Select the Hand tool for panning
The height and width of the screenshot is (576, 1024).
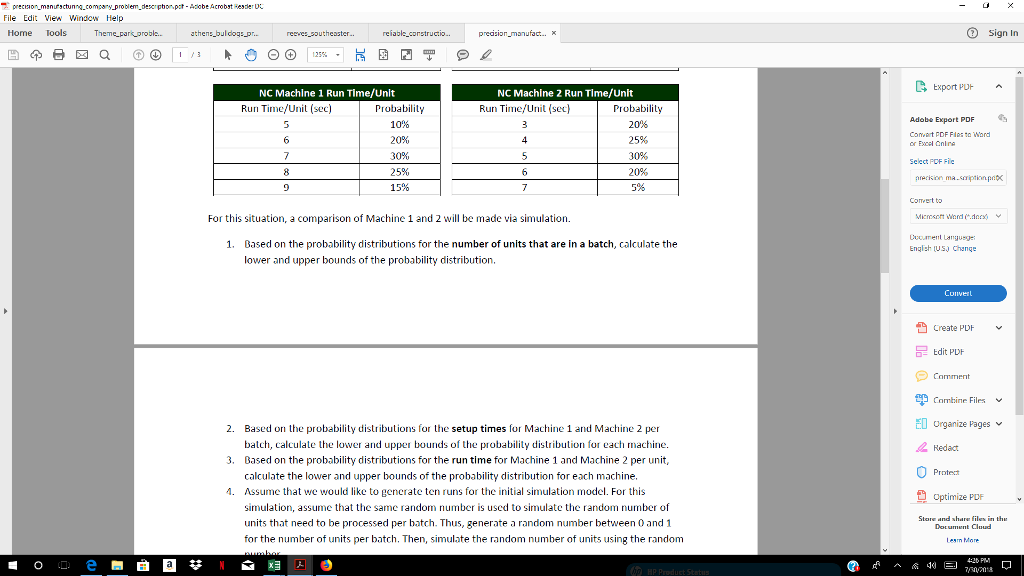[251, 55]
